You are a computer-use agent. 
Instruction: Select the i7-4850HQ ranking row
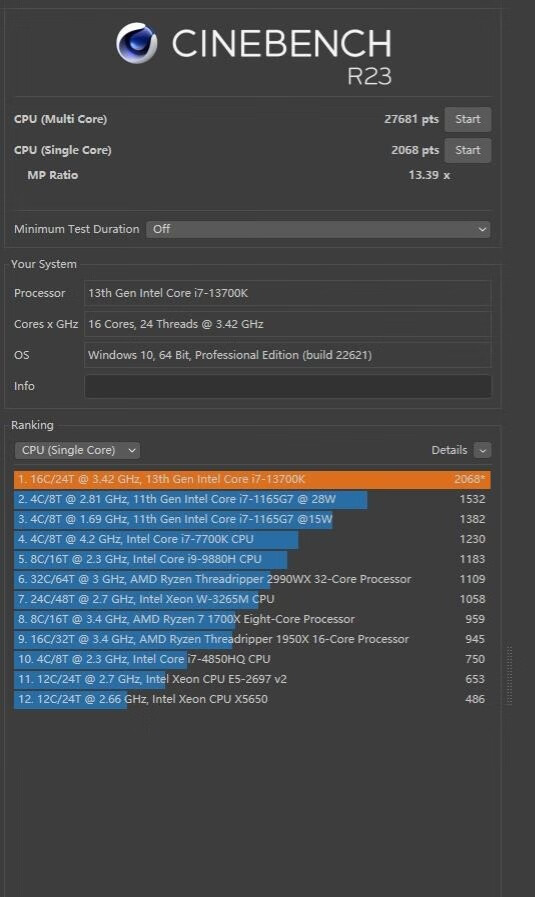click(252, 660)
